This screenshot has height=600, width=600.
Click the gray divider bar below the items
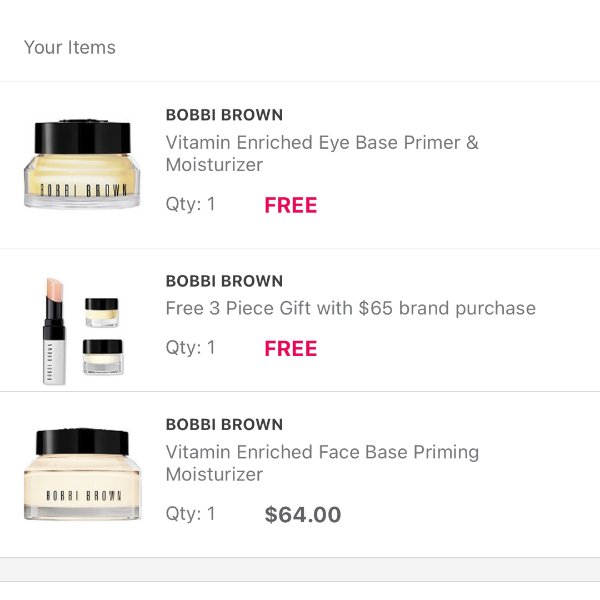tap(300, 570)
